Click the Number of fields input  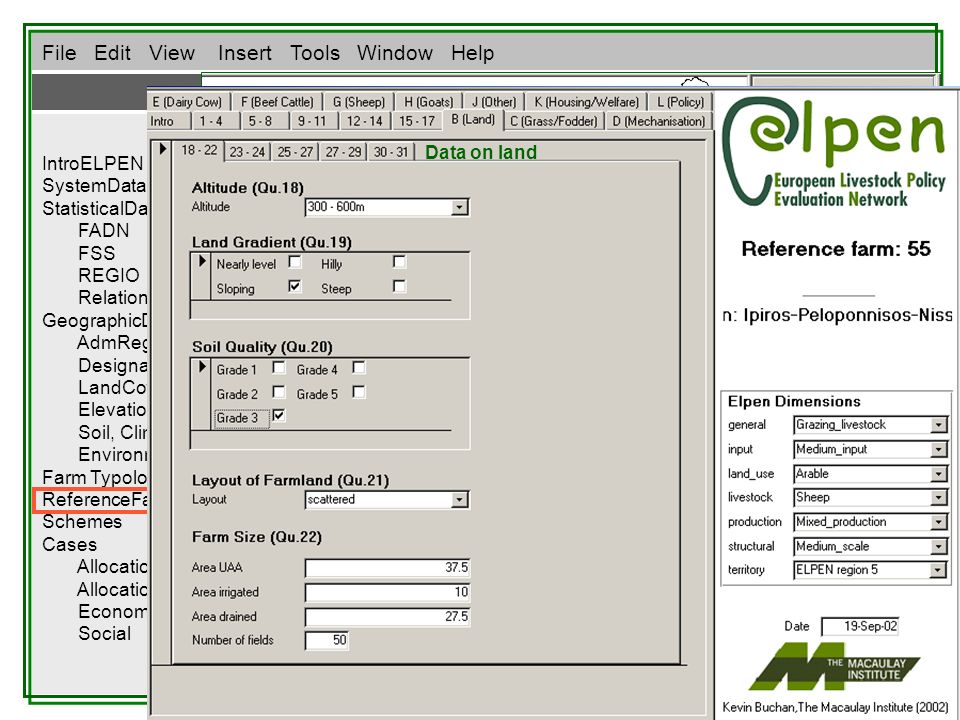[x=327, y=640]
